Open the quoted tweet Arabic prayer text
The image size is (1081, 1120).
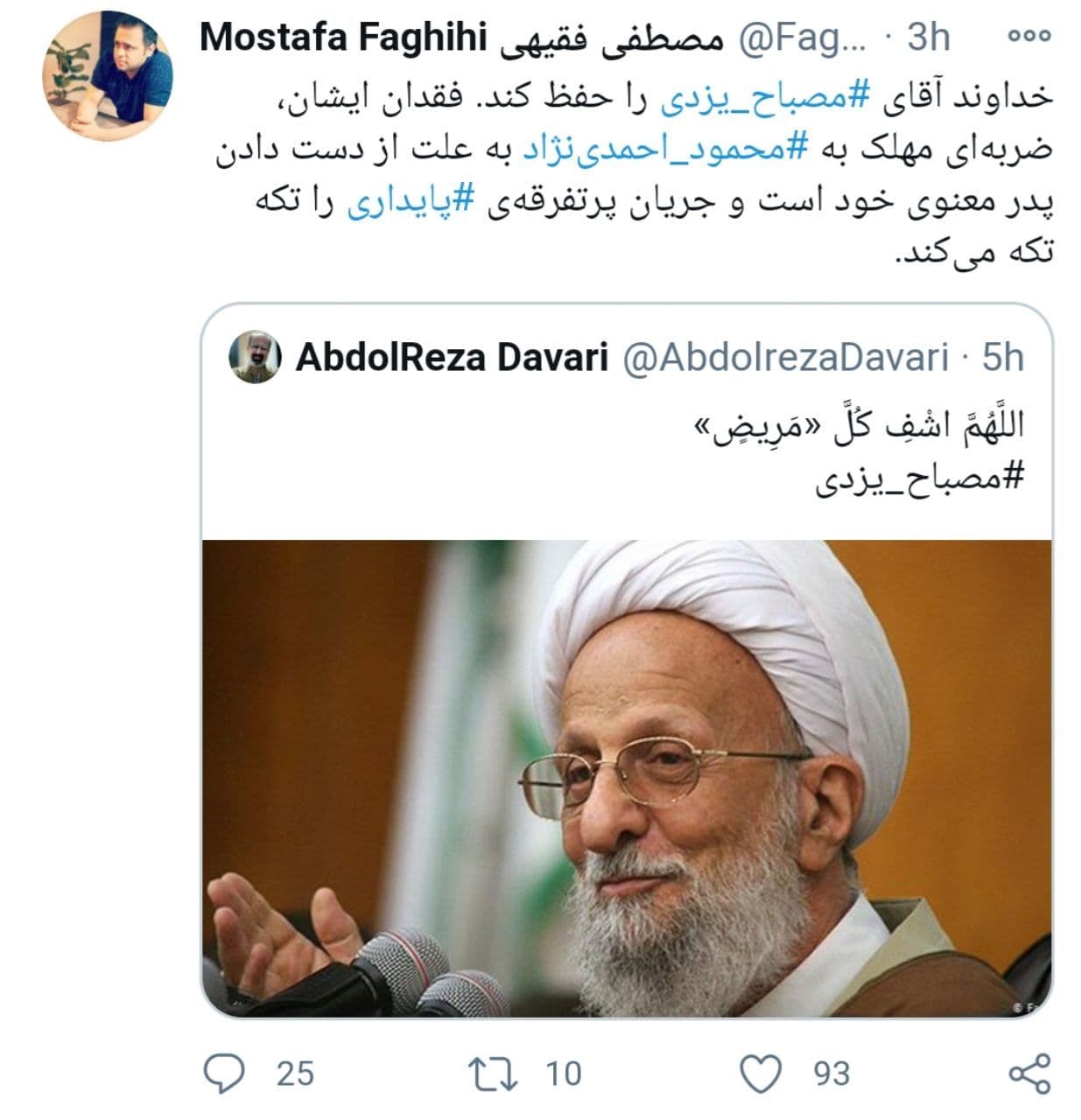[x=858, y=427]
